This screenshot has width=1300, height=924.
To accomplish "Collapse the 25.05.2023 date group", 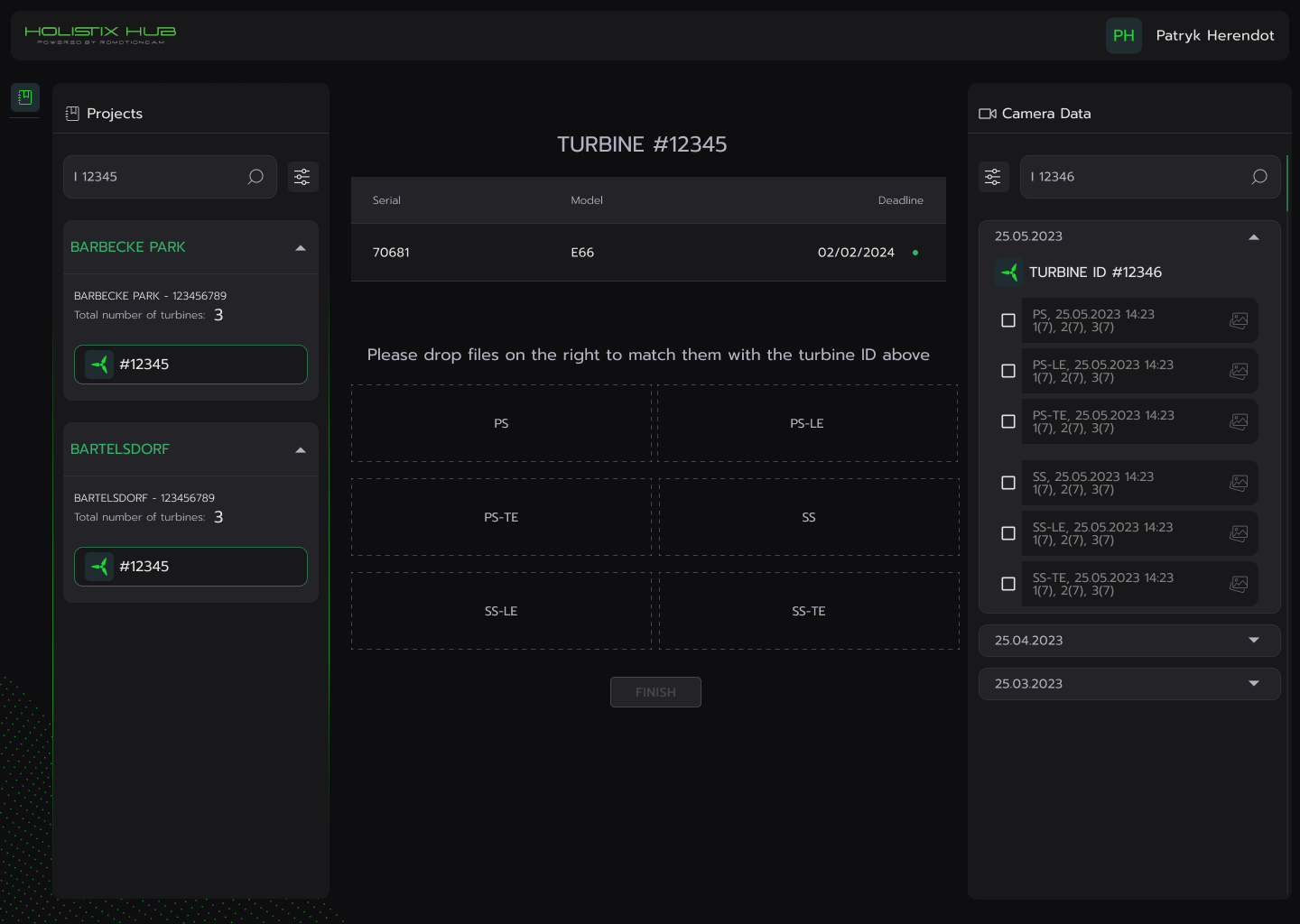I will pyautogui.click(x=1253, y=237).
